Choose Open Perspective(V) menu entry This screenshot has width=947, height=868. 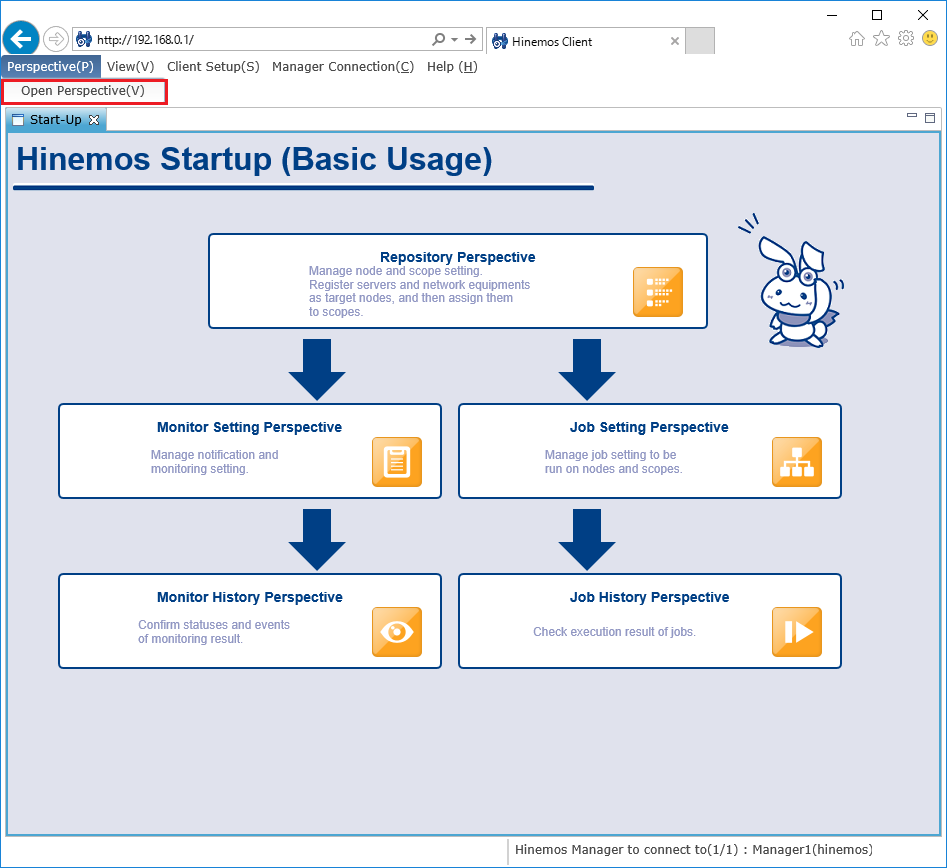(84, 91)
